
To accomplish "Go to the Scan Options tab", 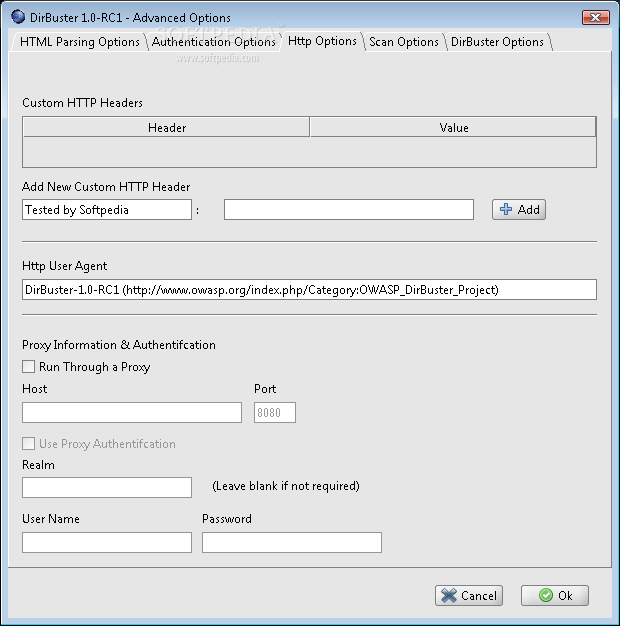I will [x=404, y=42].
